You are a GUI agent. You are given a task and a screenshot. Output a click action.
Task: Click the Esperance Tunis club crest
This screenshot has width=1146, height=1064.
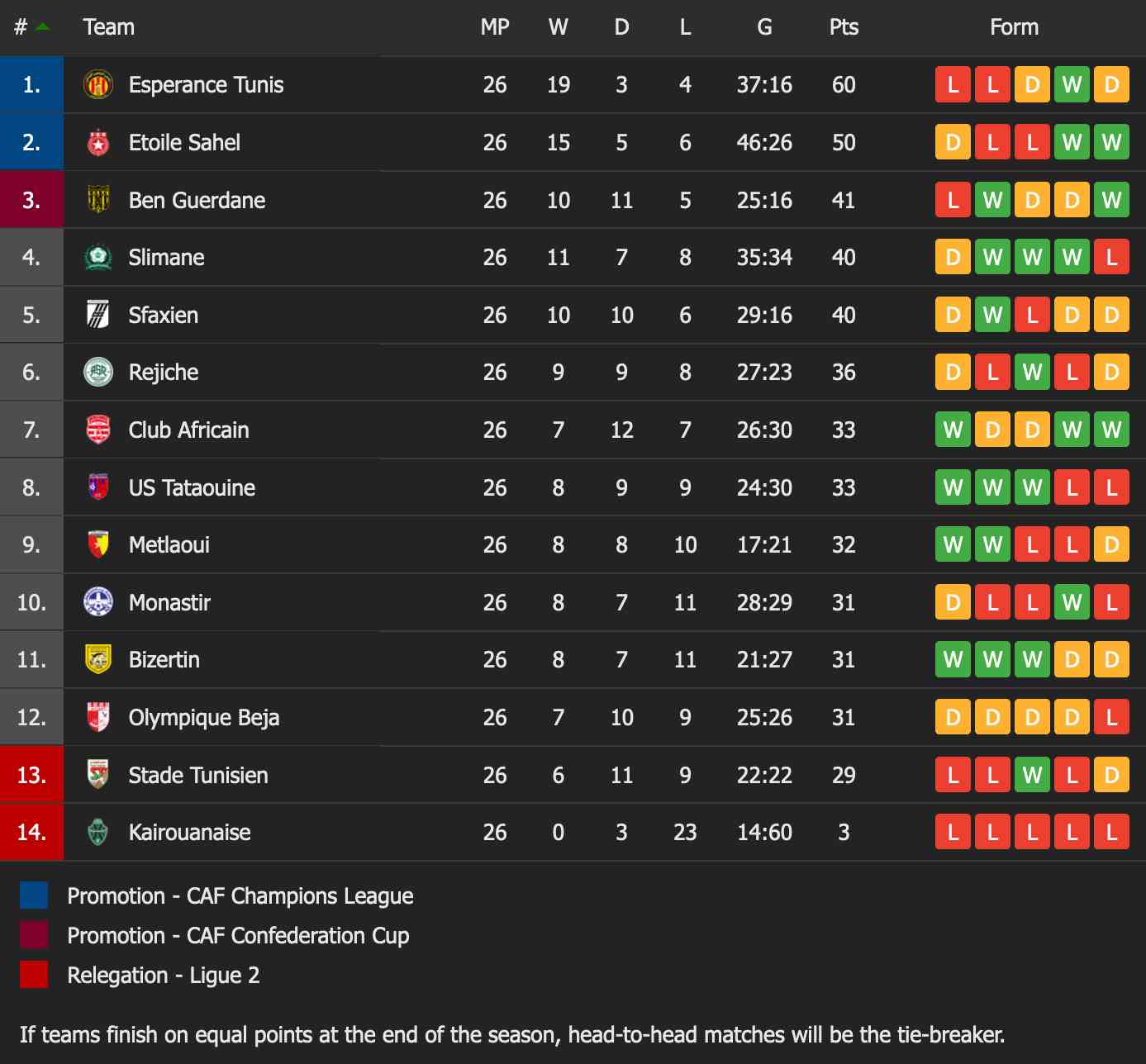point(98,85)
